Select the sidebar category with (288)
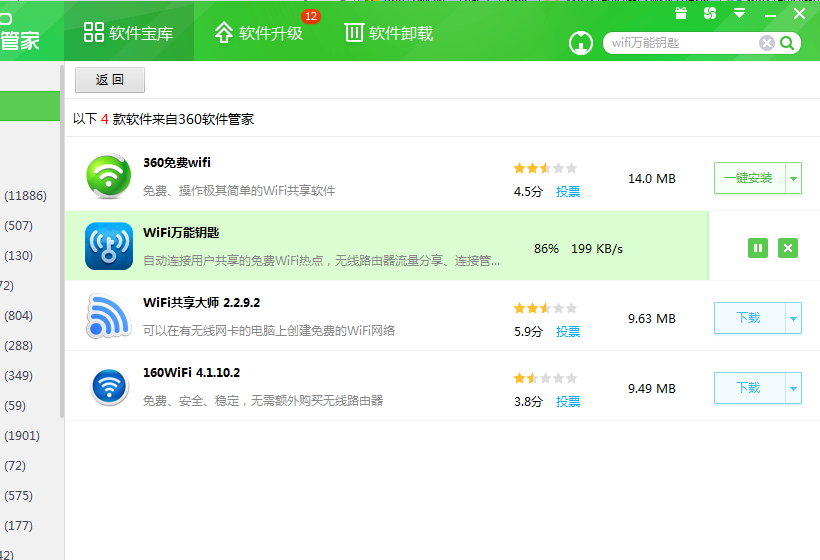This screenshot has height=560, width=820. [x=19, y=346]
